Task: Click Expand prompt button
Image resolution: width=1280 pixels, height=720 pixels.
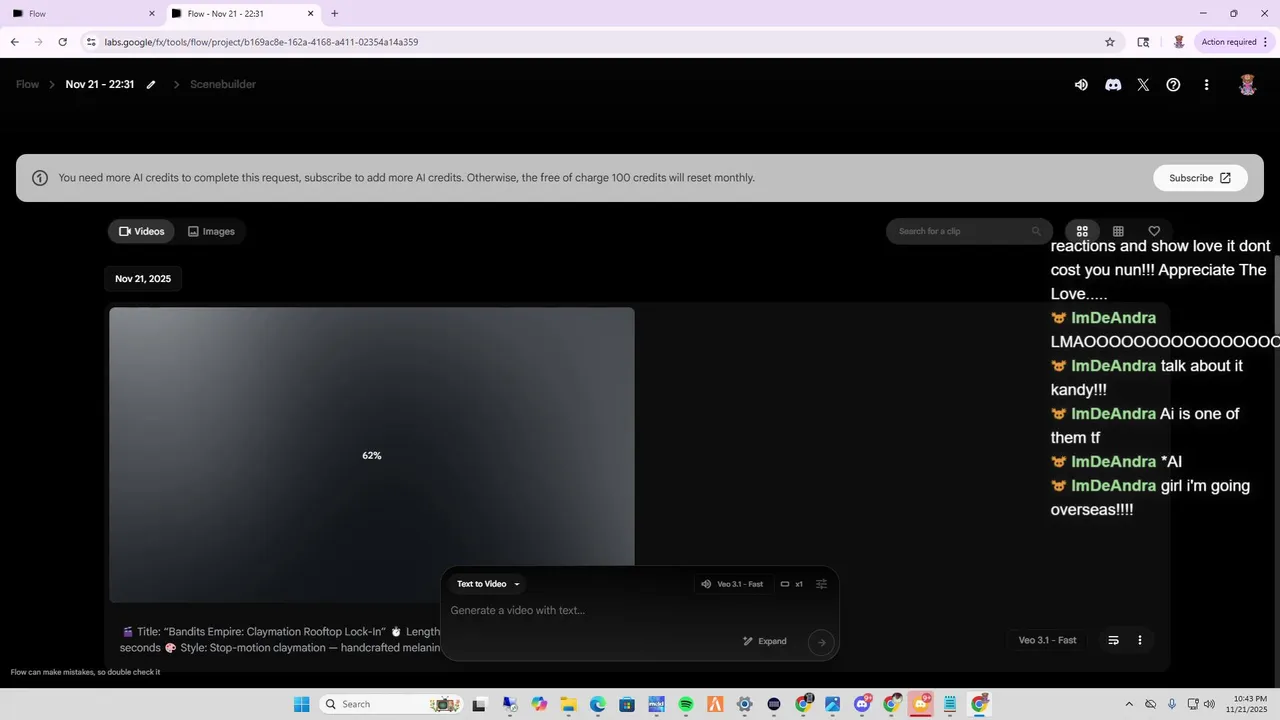Action: (x=765, y=641)
